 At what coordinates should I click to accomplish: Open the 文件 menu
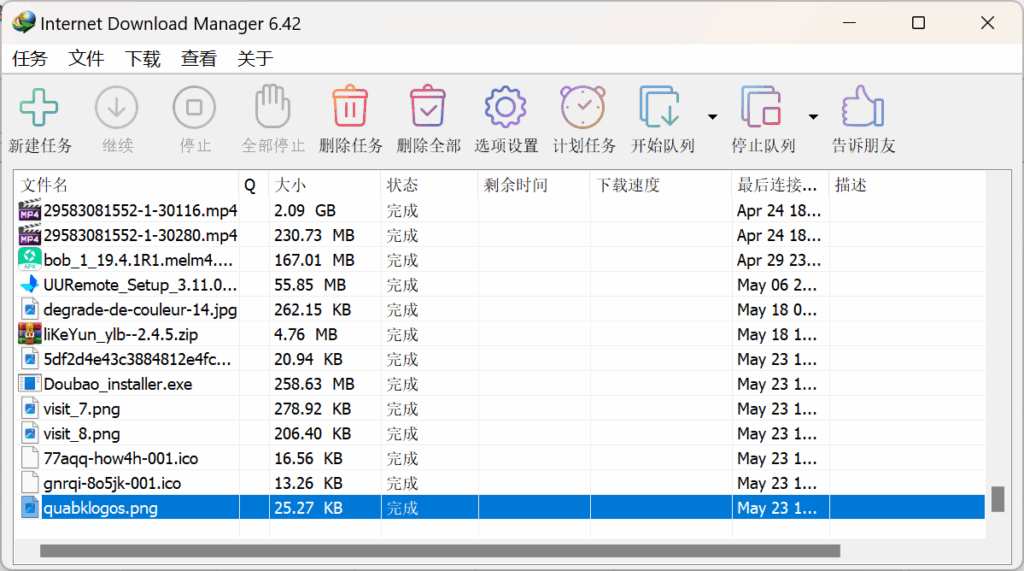coord(86,59)
